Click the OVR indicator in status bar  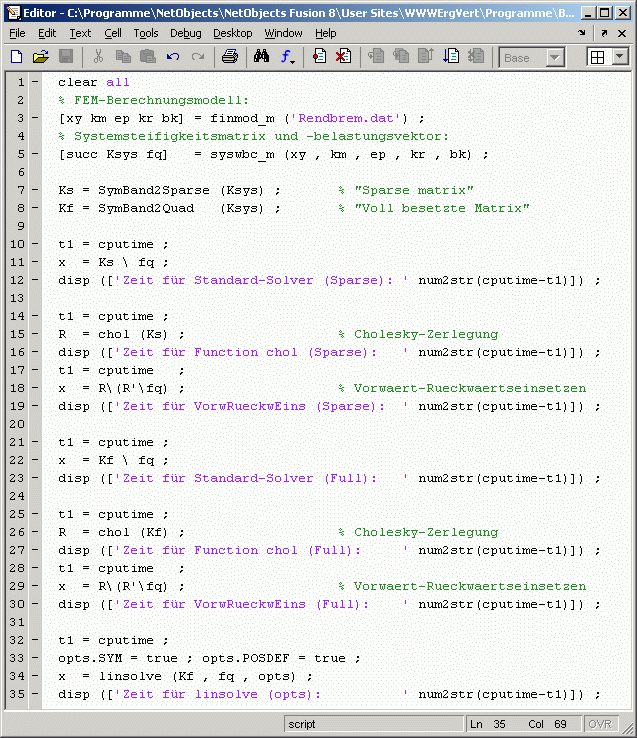598,724
